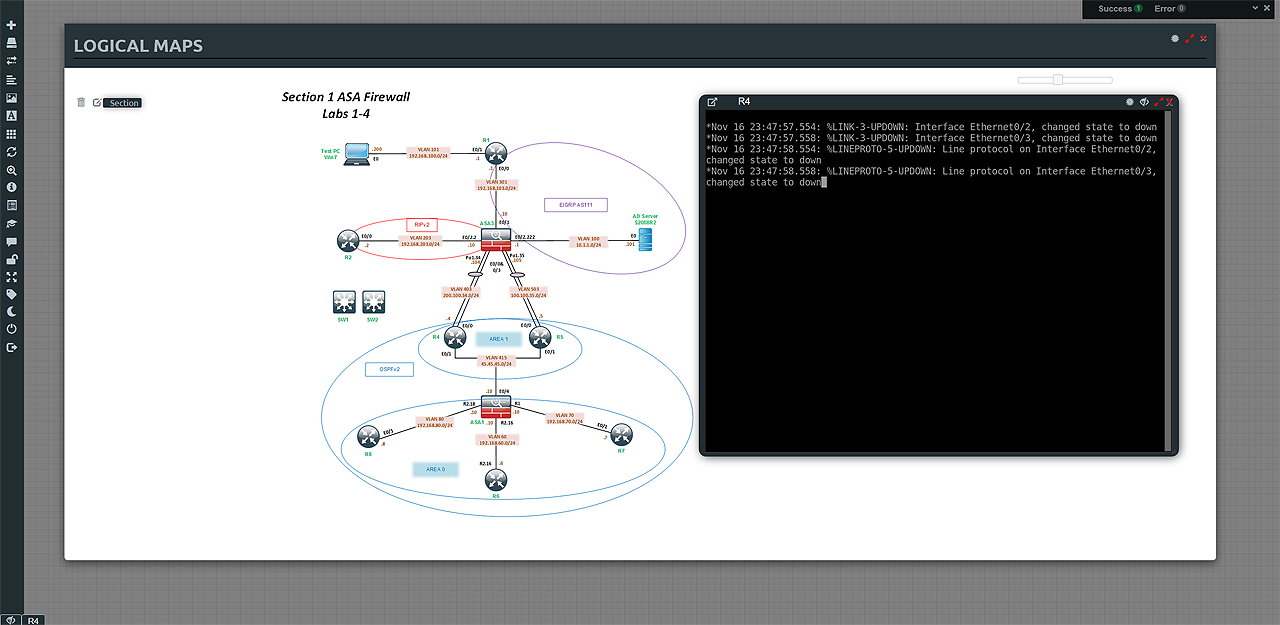Click the plus icon to add an object
1280x625 pixels.
point(11,25)
